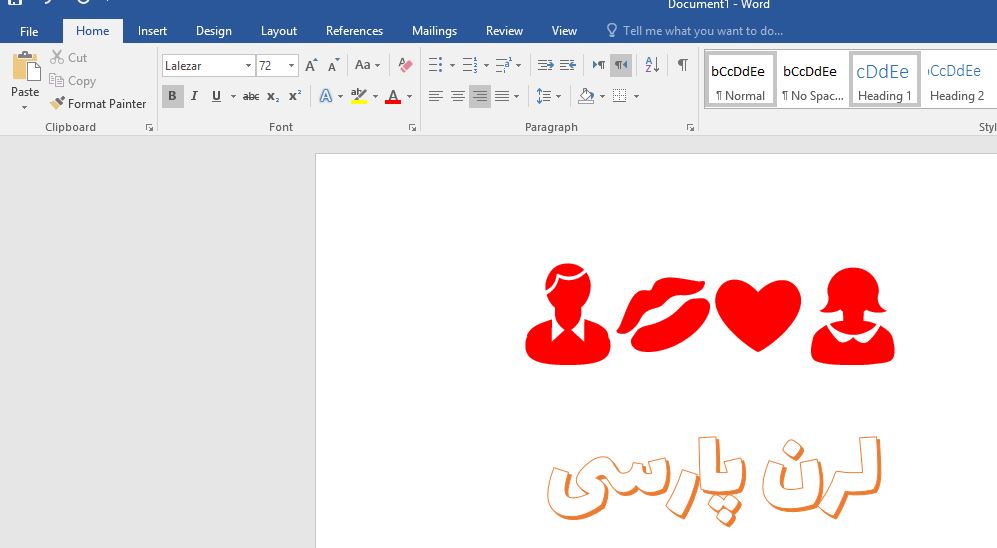Apply the Normal style
Image resolution: width=997 pixels, height=548 pixels.
(x=740, y=79)
